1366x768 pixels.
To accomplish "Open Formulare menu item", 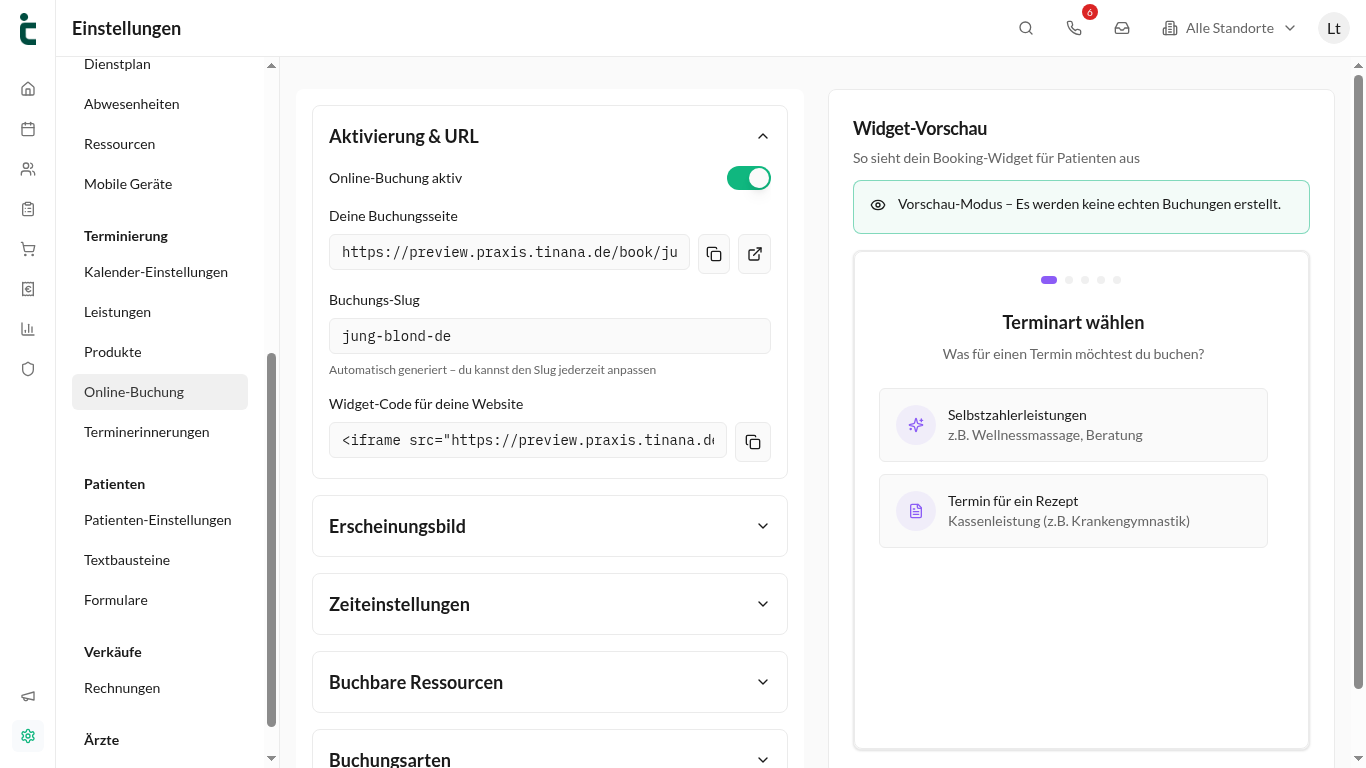I will coord(160,600).
